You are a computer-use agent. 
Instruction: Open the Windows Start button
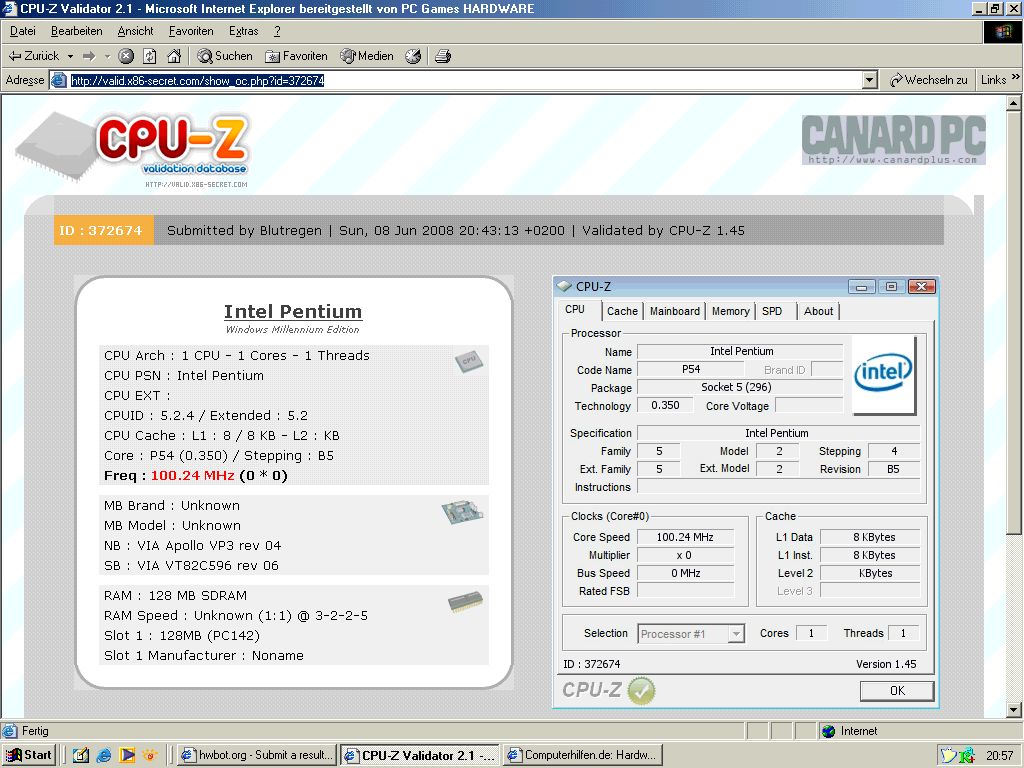click(29, 755)
